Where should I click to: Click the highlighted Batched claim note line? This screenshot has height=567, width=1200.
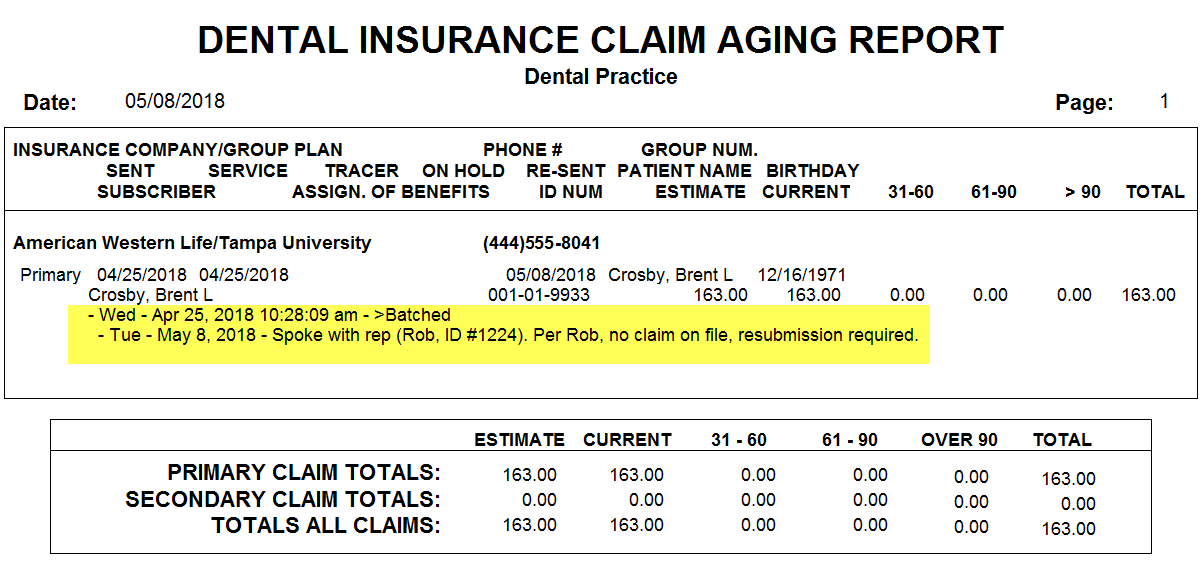click(275, 315)
